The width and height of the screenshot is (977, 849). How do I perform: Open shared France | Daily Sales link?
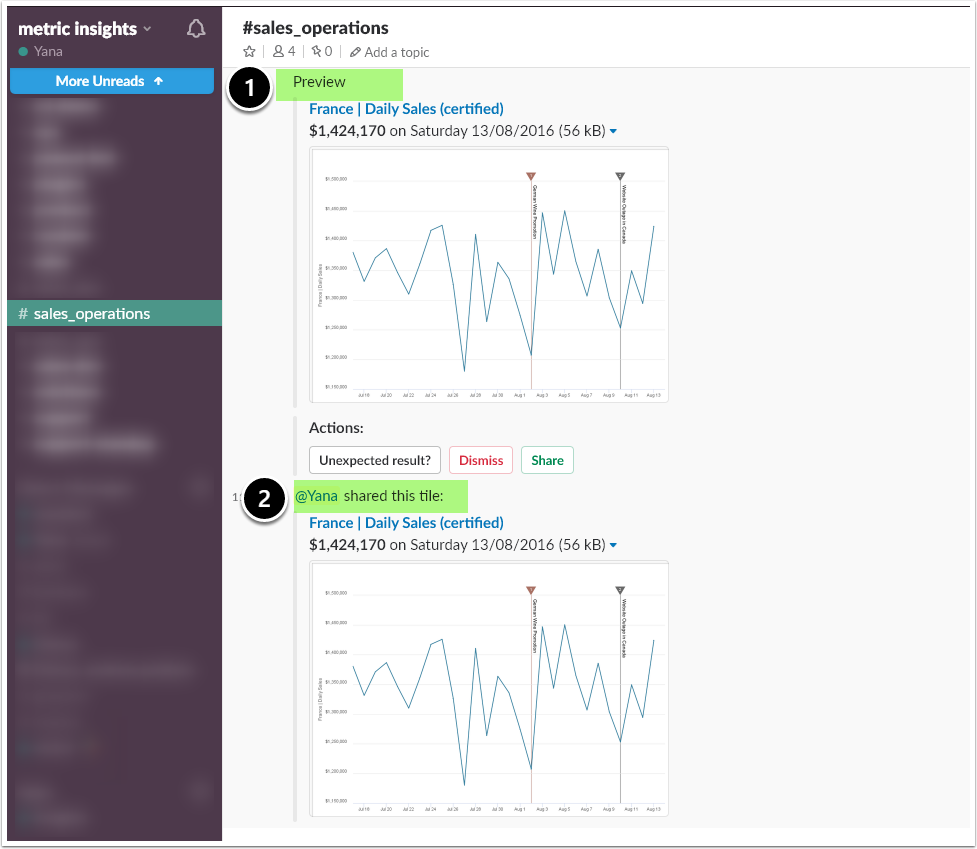[x=406, y=523]
